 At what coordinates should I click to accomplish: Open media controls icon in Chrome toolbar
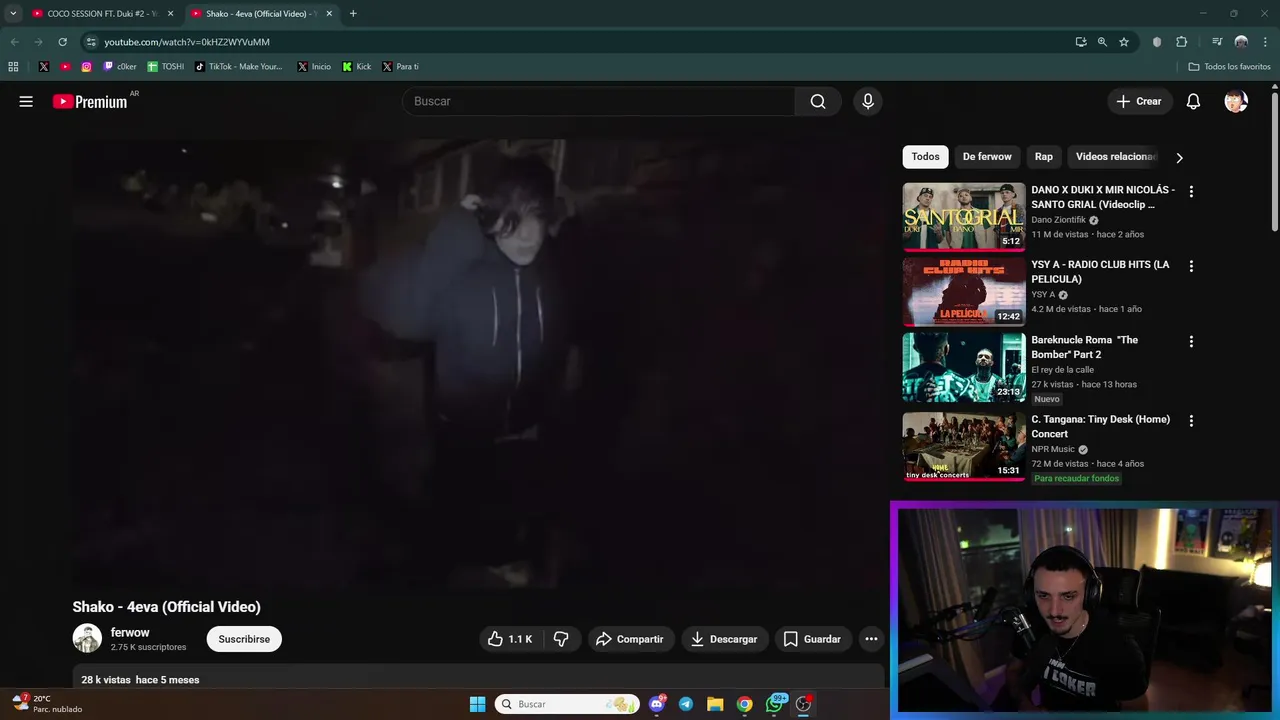click(1217, 42)
